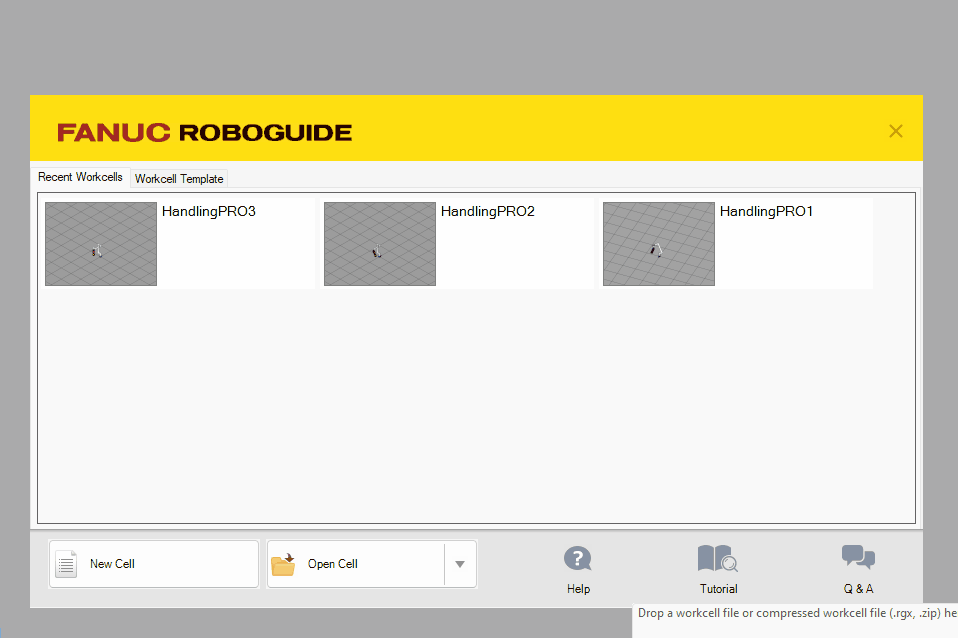Select the HandlingPRO1 recent workcell entry

pos(736,243)
